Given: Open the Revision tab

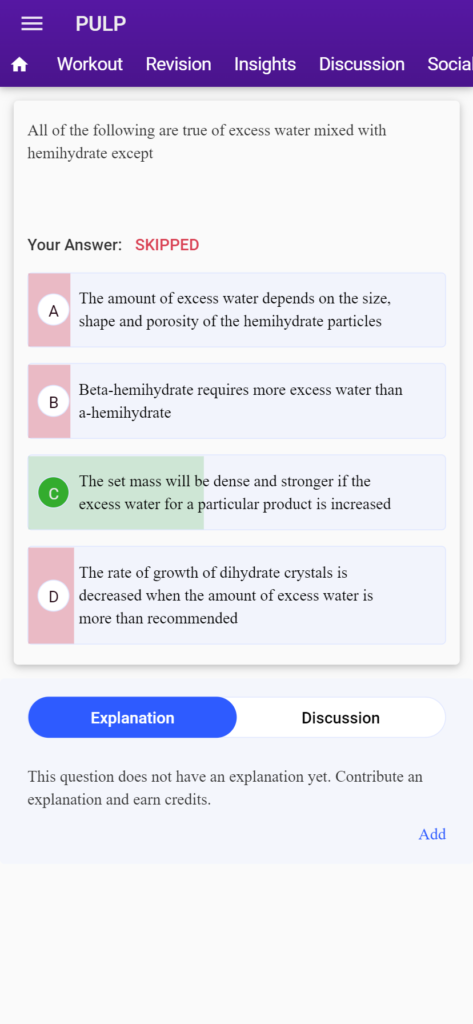Looking at the screenshot, I should (x=178, y=64).
